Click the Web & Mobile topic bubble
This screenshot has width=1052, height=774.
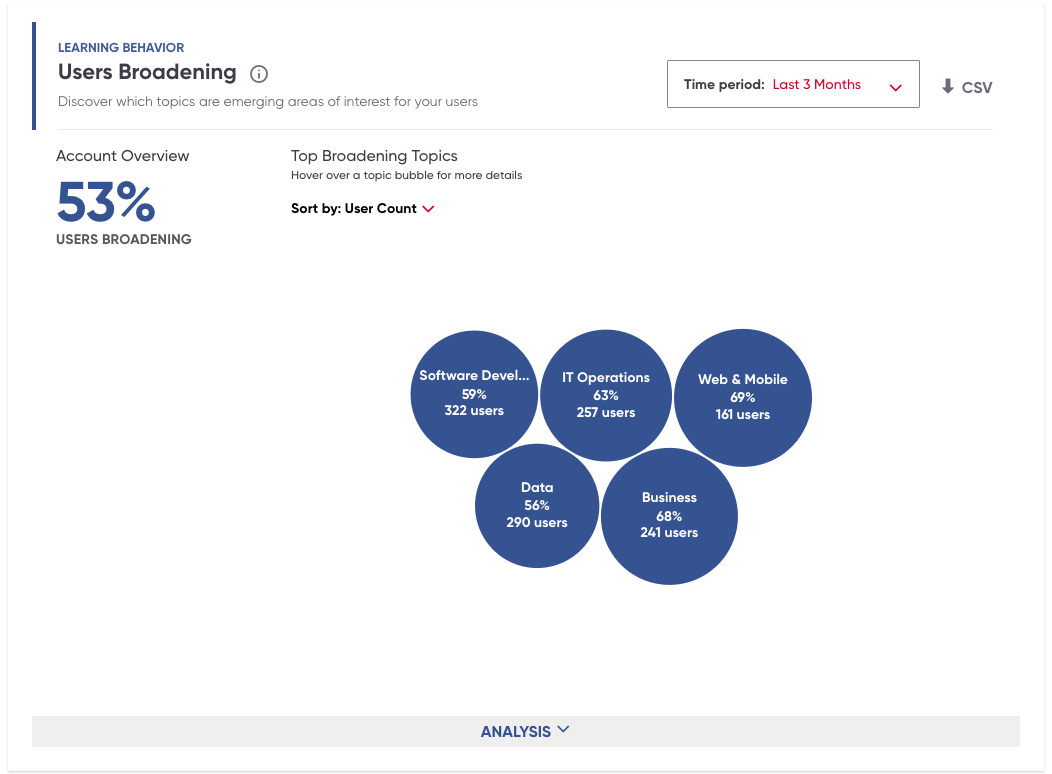click(x=742, y=397)
